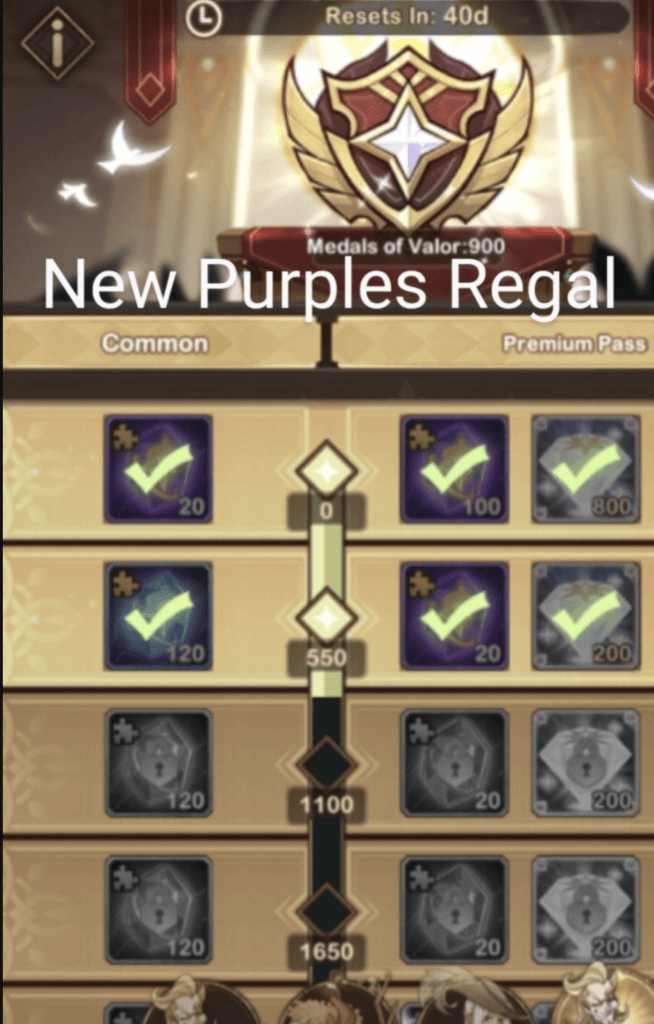Tap the Medals of Valor:900 label
Image resolution: width=654 pixels, height=1024 pixels.
click(x=406, y=246)
